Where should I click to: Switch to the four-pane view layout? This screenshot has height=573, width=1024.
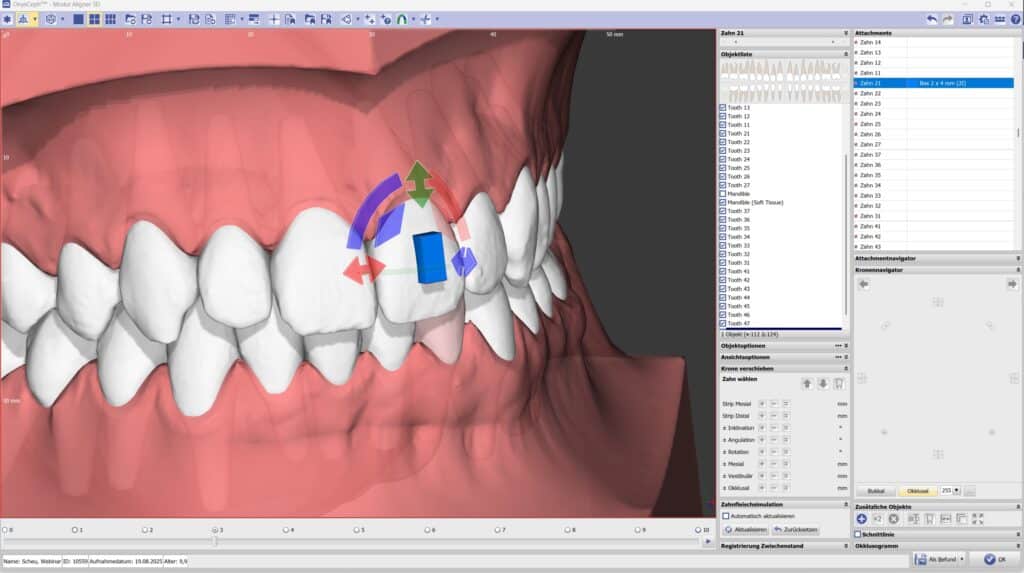tap(94, 19)
